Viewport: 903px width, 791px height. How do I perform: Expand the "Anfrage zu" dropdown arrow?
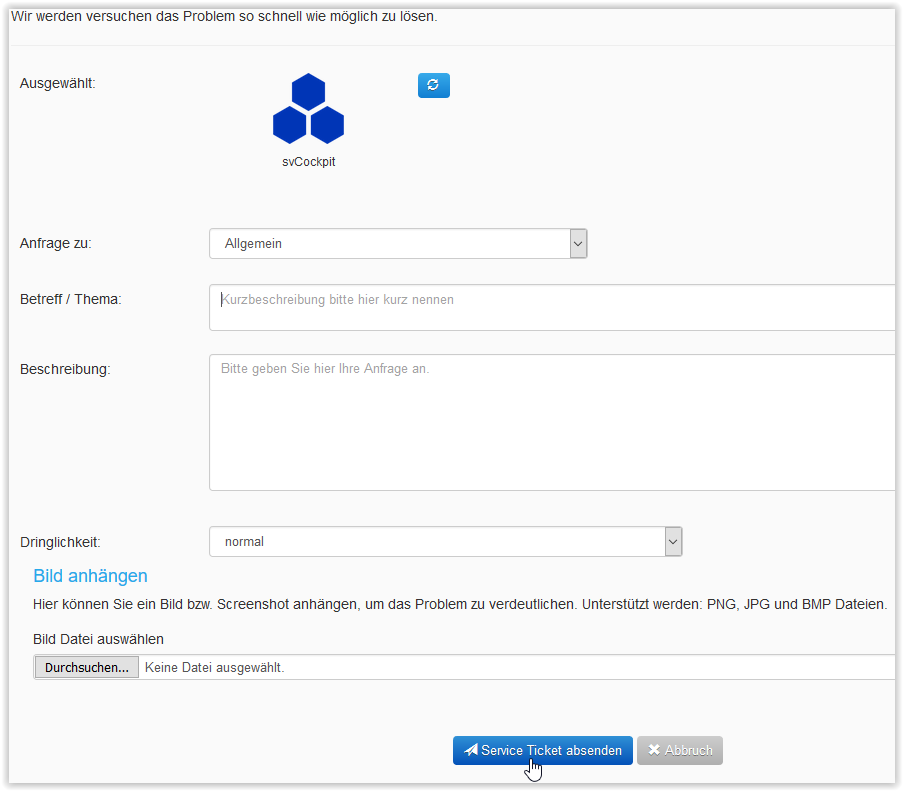click(x=578, y=244)
